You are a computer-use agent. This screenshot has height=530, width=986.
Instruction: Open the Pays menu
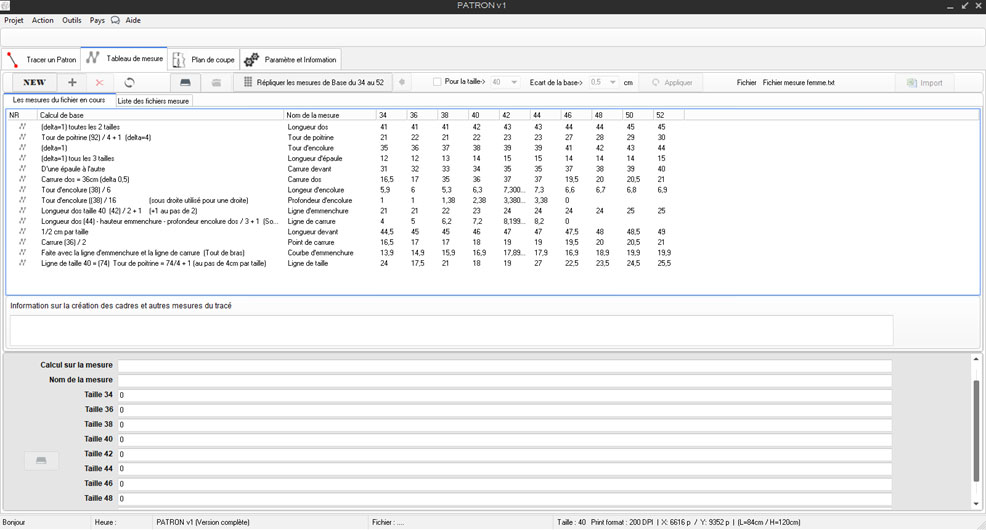97,20
